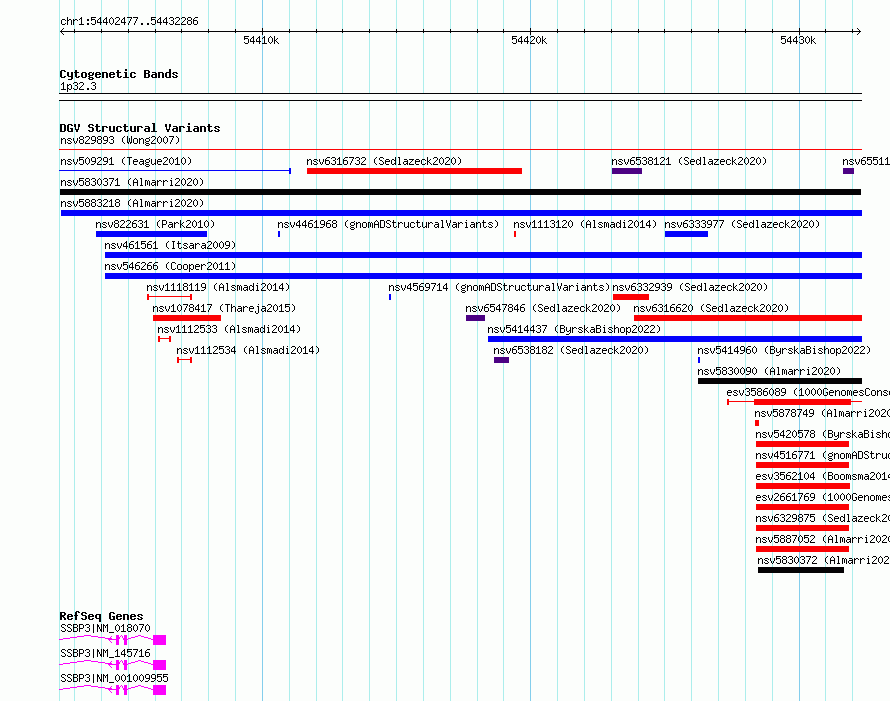Open the SSBP3|NM_145716 gene label
The height and width of the screenshot is (701, 890).
(105, 653)
